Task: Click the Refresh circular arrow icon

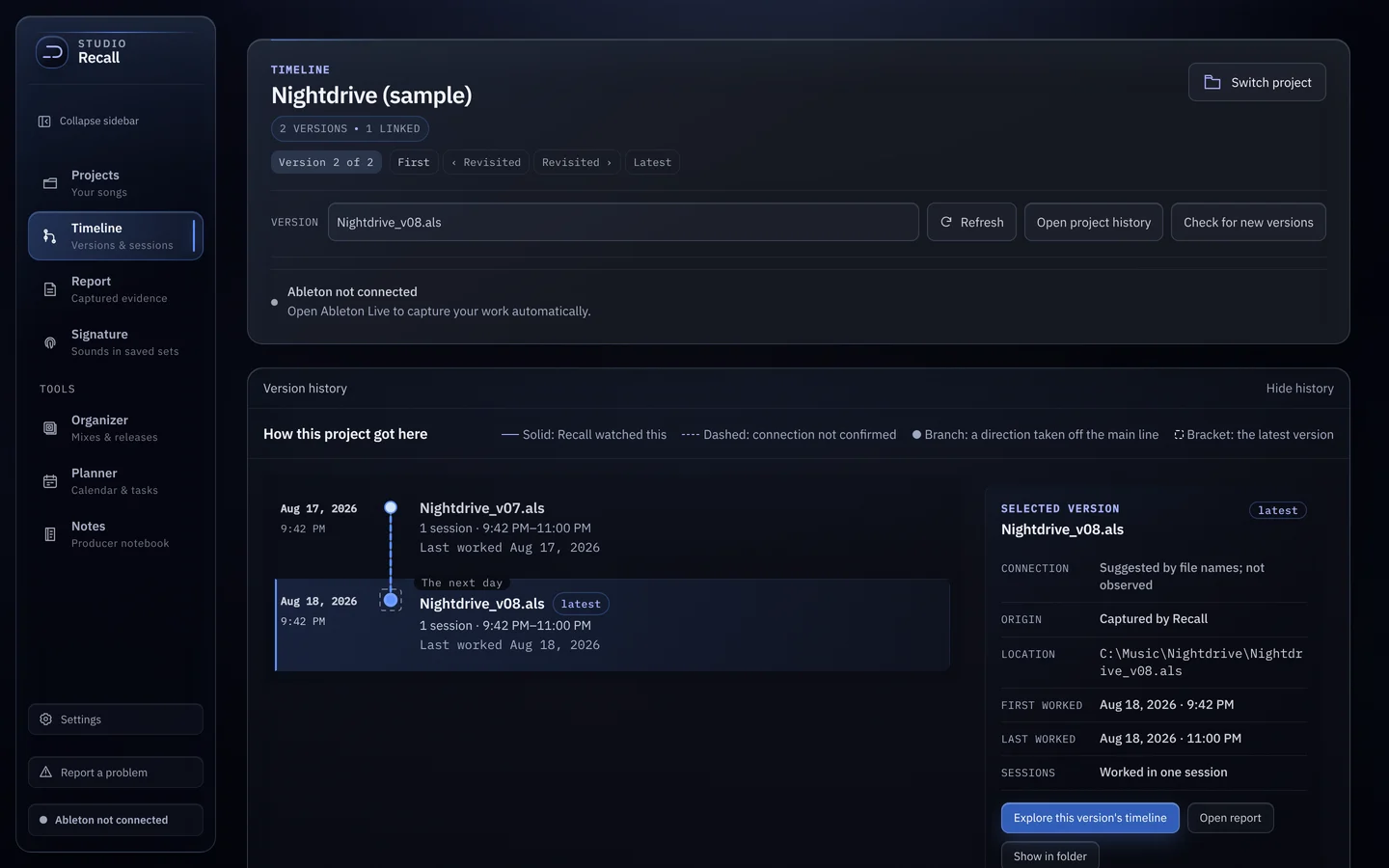Action: pos(946,222)
